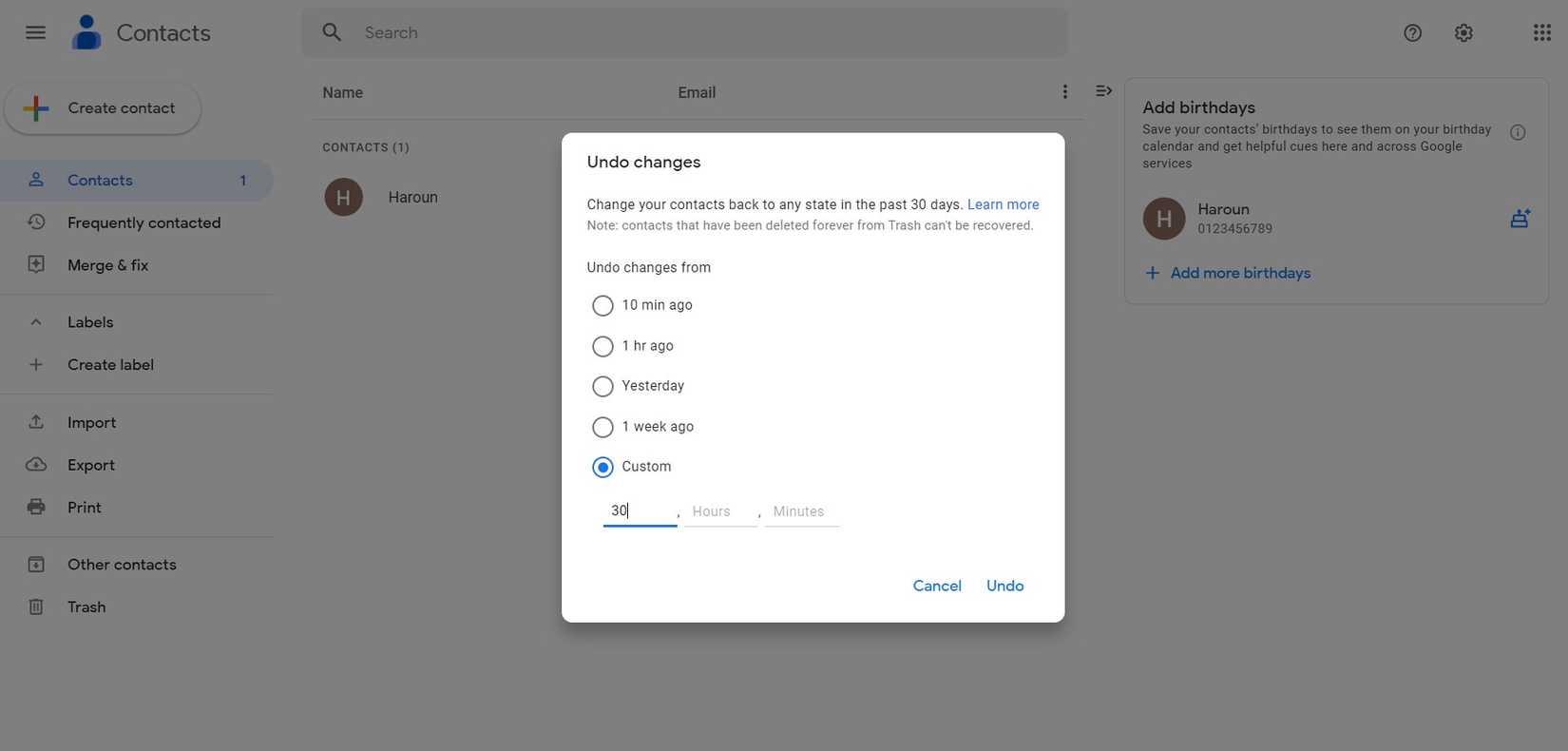1568x751 pixels.
Task: Select the "Yesterday" radio option
Action: [602, 386]
